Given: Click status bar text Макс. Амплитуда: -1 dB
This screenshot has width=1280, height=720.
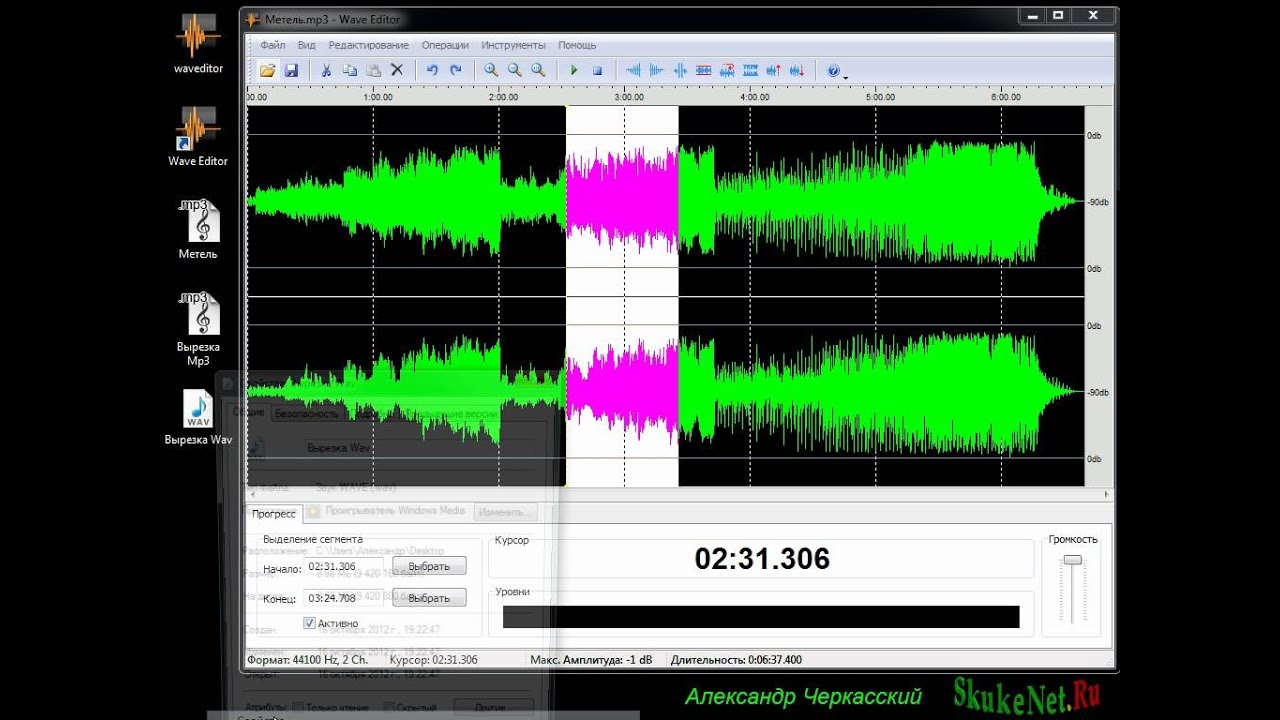Looking at the screenshot, I should (x=591, y=660).
